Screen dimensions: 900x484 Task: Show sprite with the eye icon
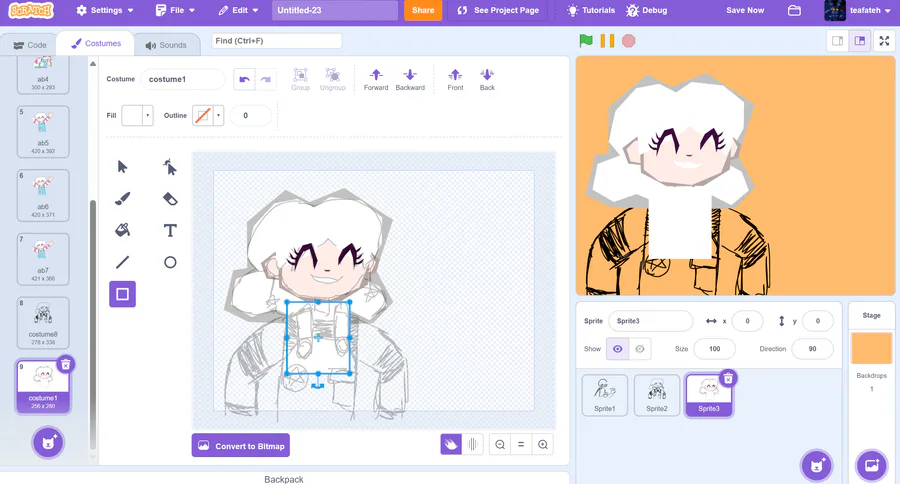(x=618, y=349)
